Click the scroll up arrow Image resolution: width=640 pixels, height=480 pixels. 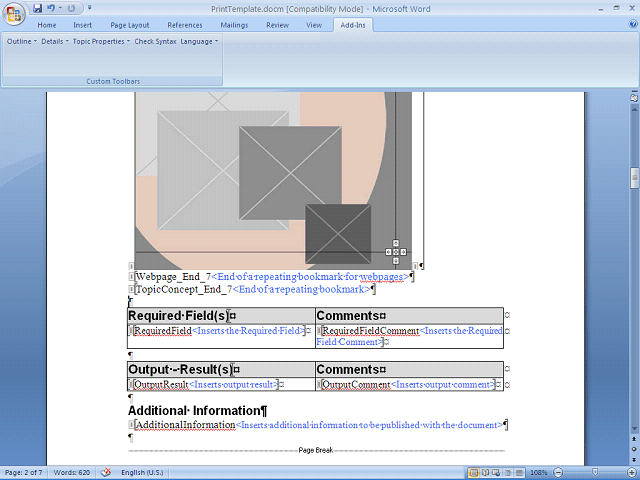coord(634,109)
